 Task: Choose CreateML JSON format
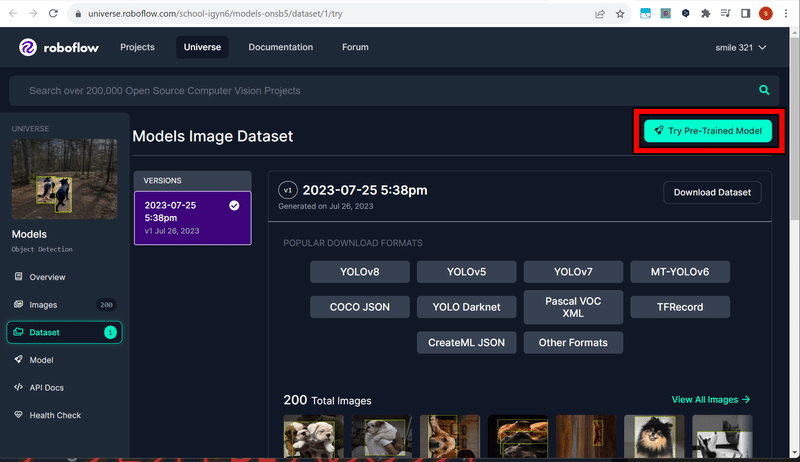[x=466, y=343]
